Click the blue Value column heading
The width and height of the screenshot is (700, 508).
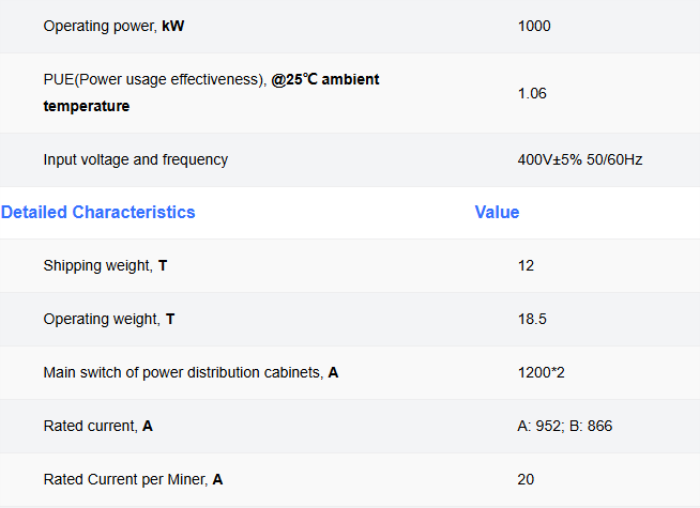497,212
